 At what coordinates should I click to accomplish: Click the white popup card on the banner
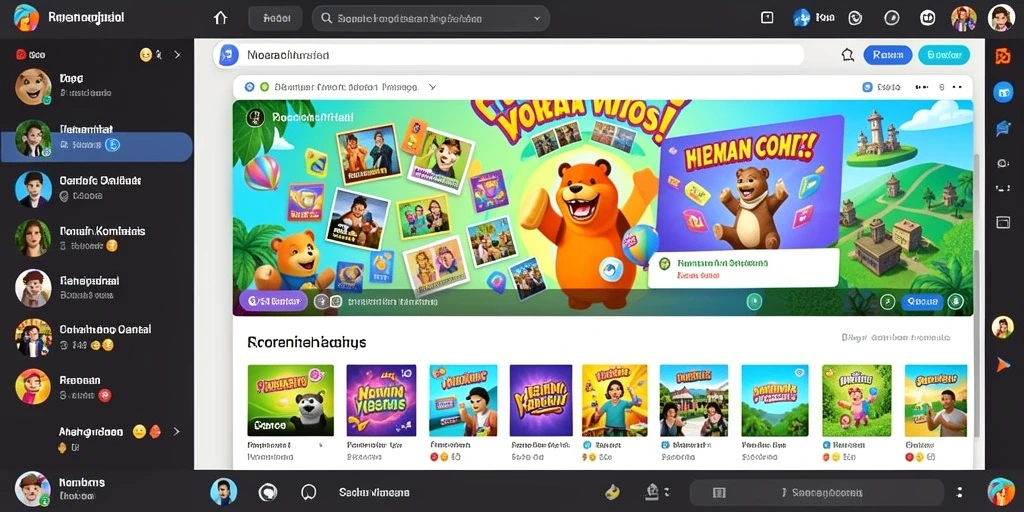[743, 268]
